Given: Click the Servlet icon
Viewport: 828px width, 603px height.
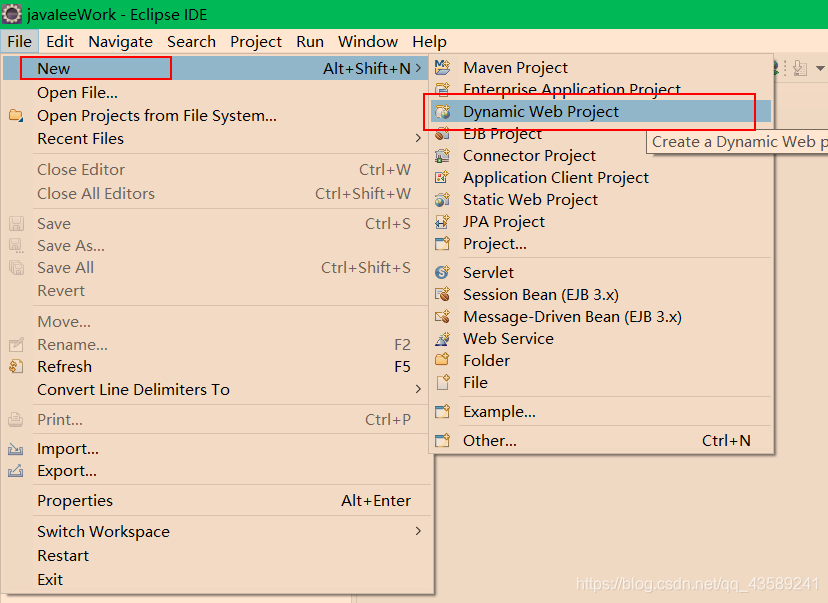Looking at the screenshot, I should click(x=443, y=272).
